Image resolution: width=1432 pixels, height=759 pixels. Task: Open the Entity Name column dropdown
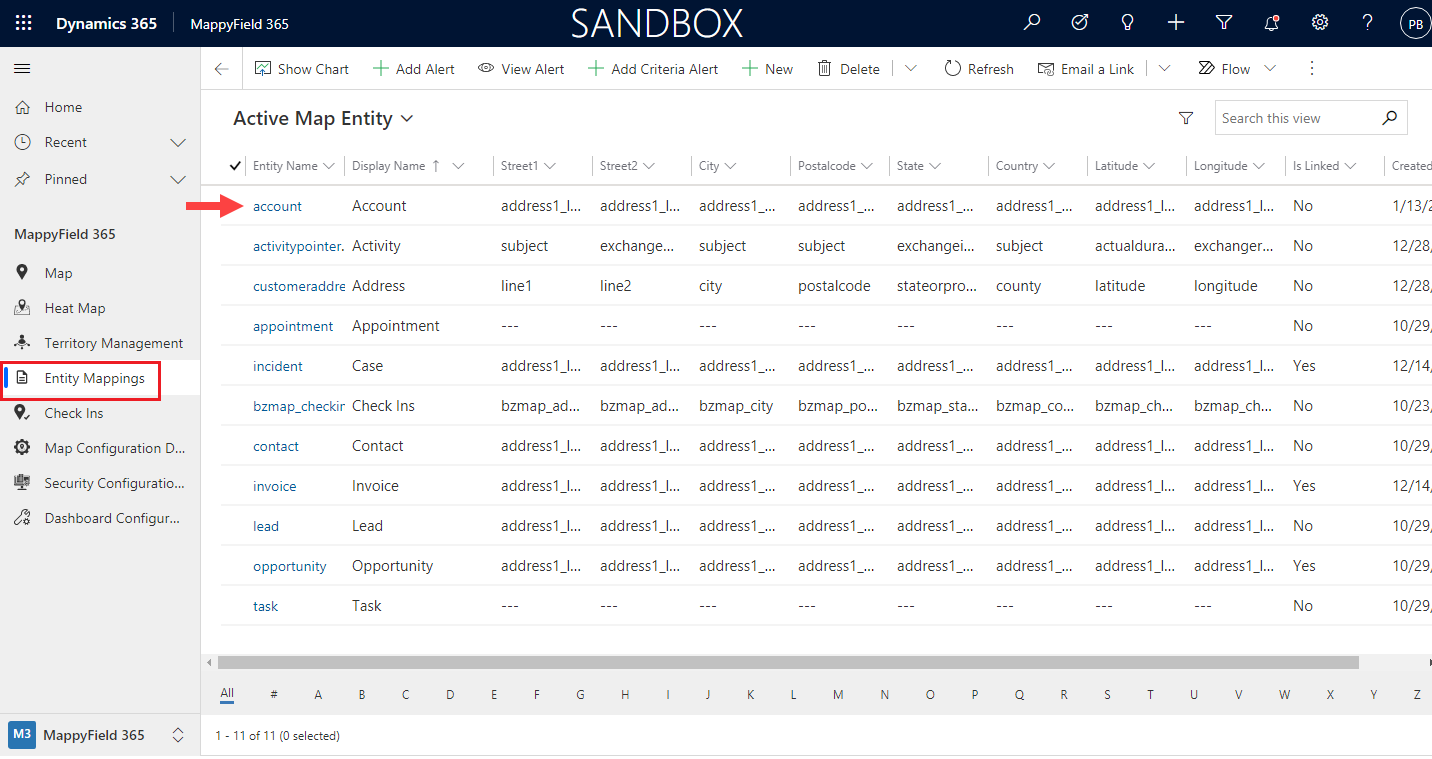329,166
